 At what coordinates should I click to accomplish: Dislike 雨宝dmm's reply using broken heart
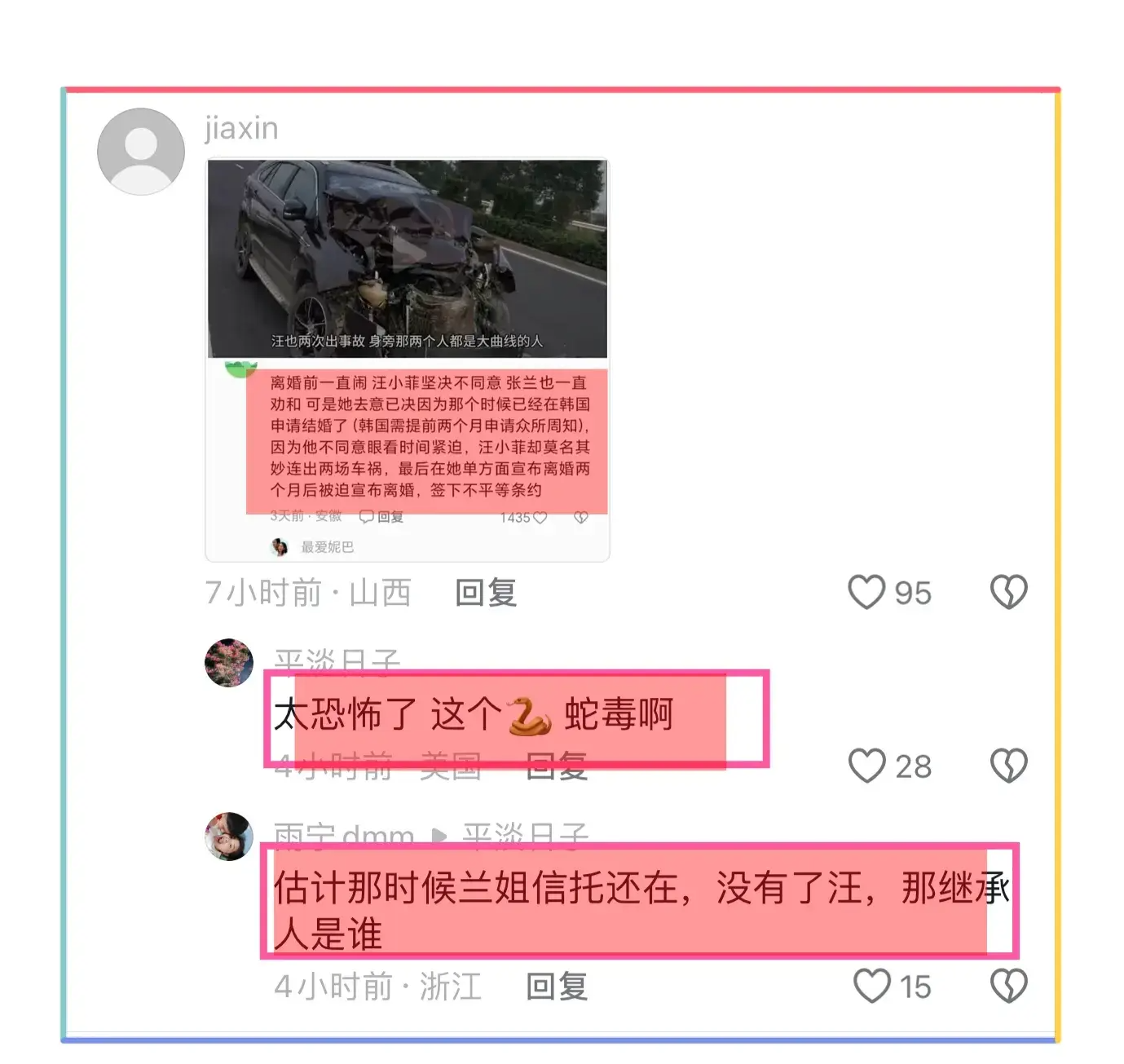[x=1008, y=986]
